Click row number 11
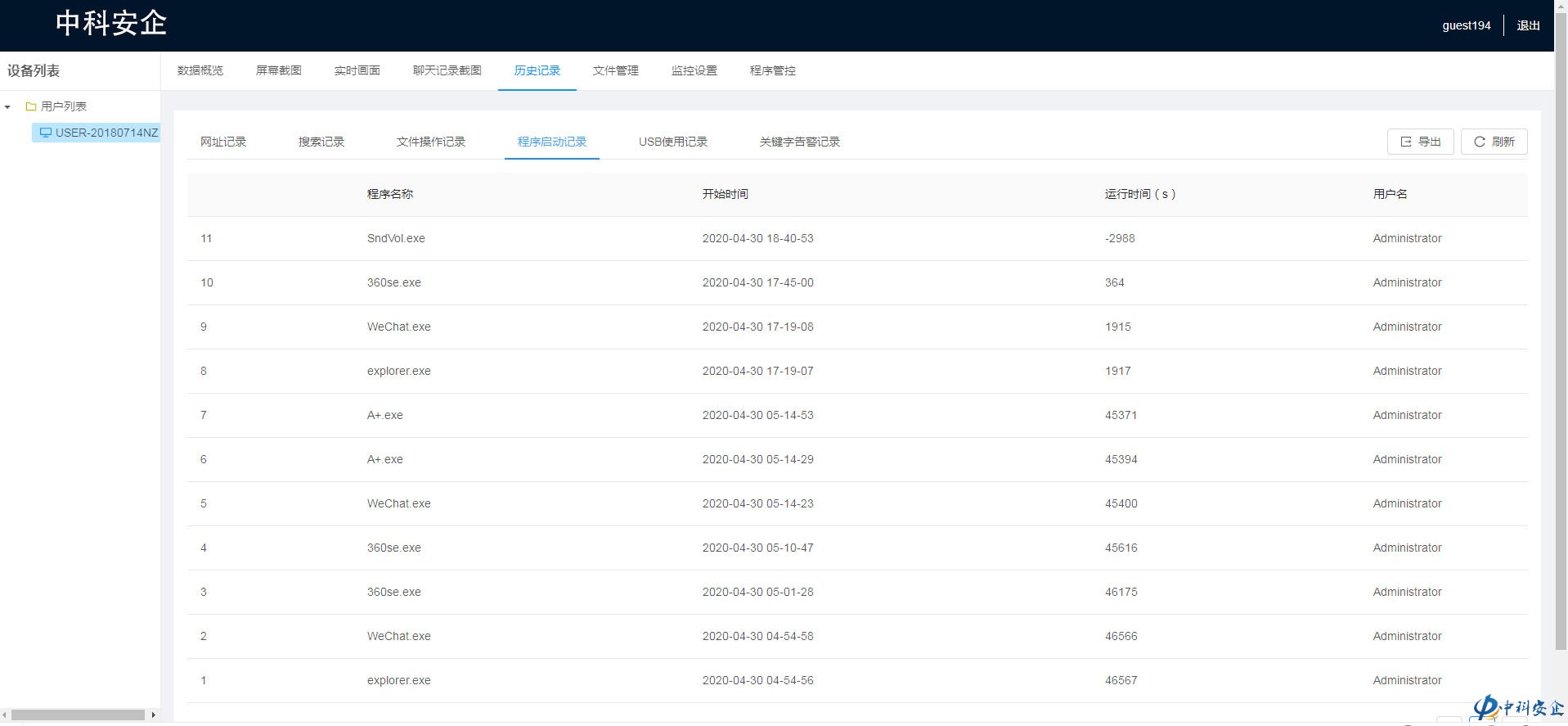Screen dimensions: 1568x726 tap(206, 238)
